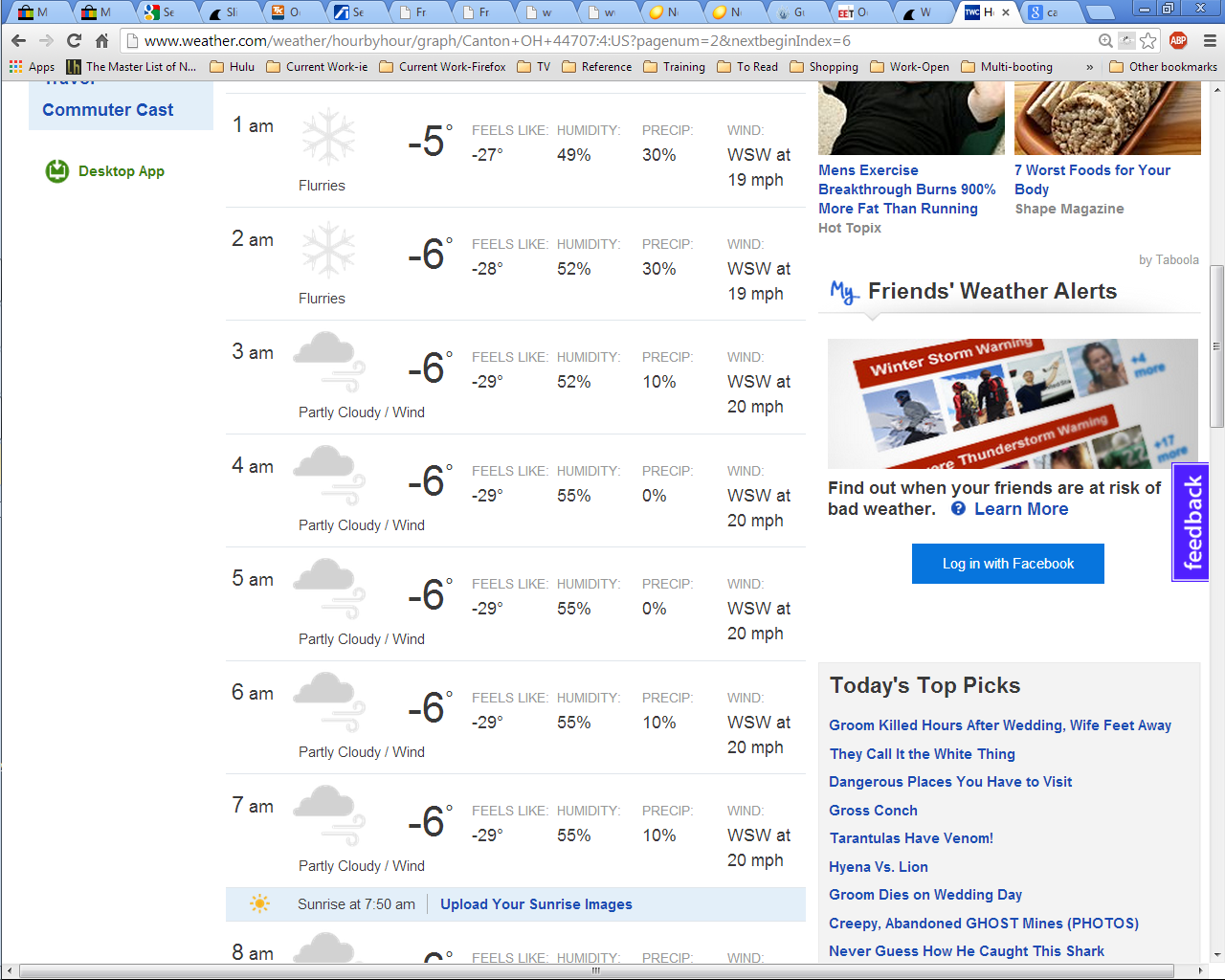Bookmark this page with the star icon
This screenshot has width=1225, height=980.
(x=1148, y=40)
